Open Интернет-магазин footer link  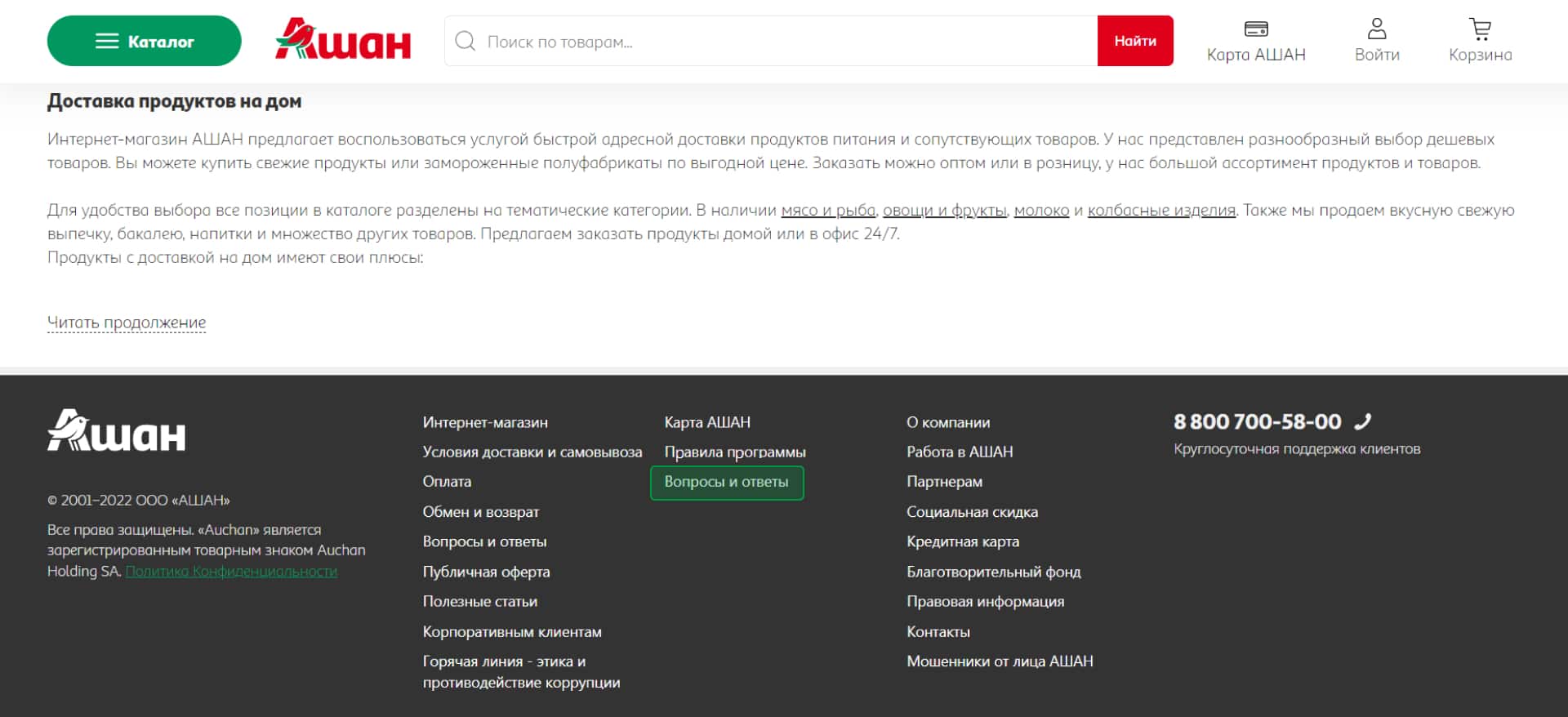click(x=485, y=423)
